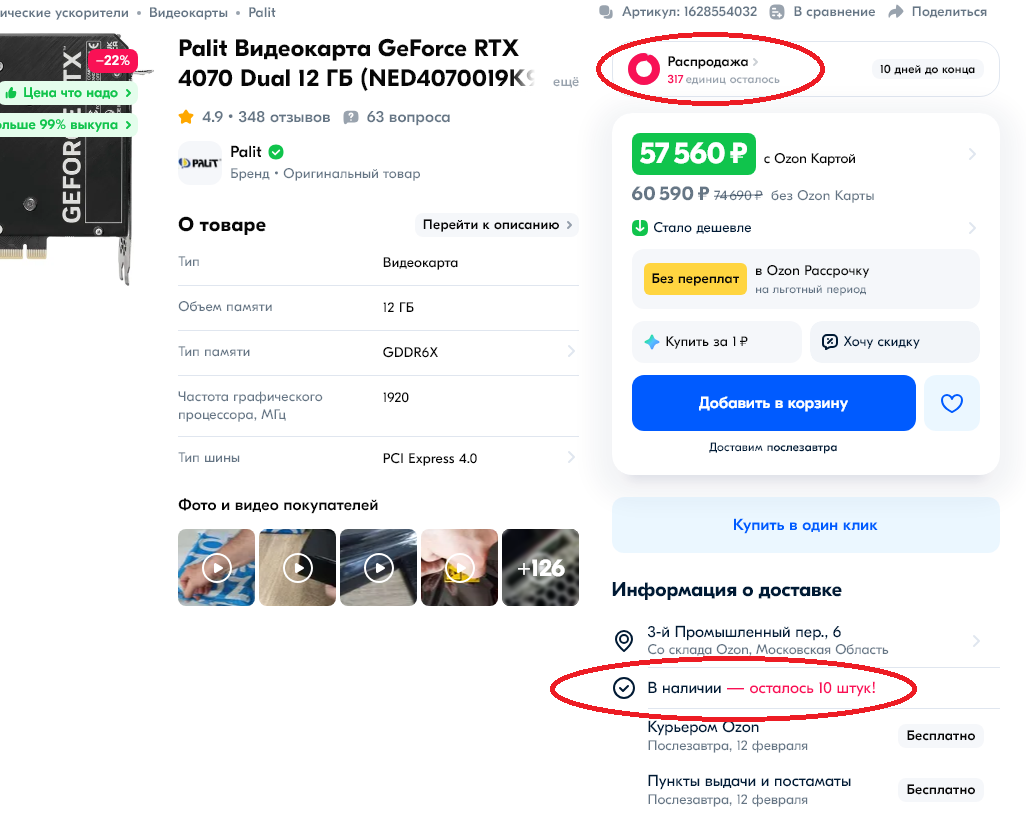Click the map pin delivery icon
The image size is (1026, 835).
point(624,640)
